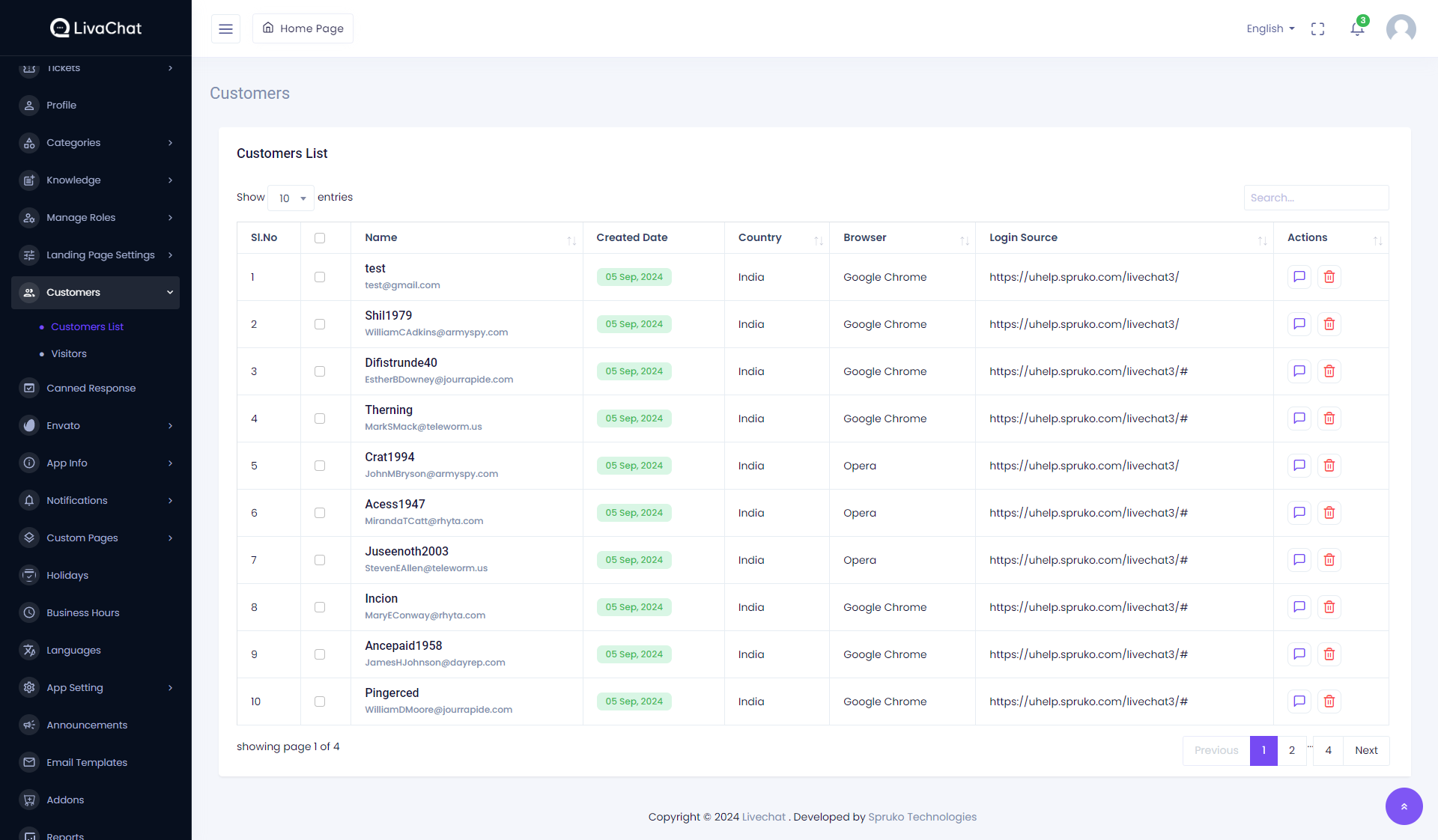Click the hamburger menu toggle icon
This screenshot has height=840, width=1438.
tap(225, 28)
